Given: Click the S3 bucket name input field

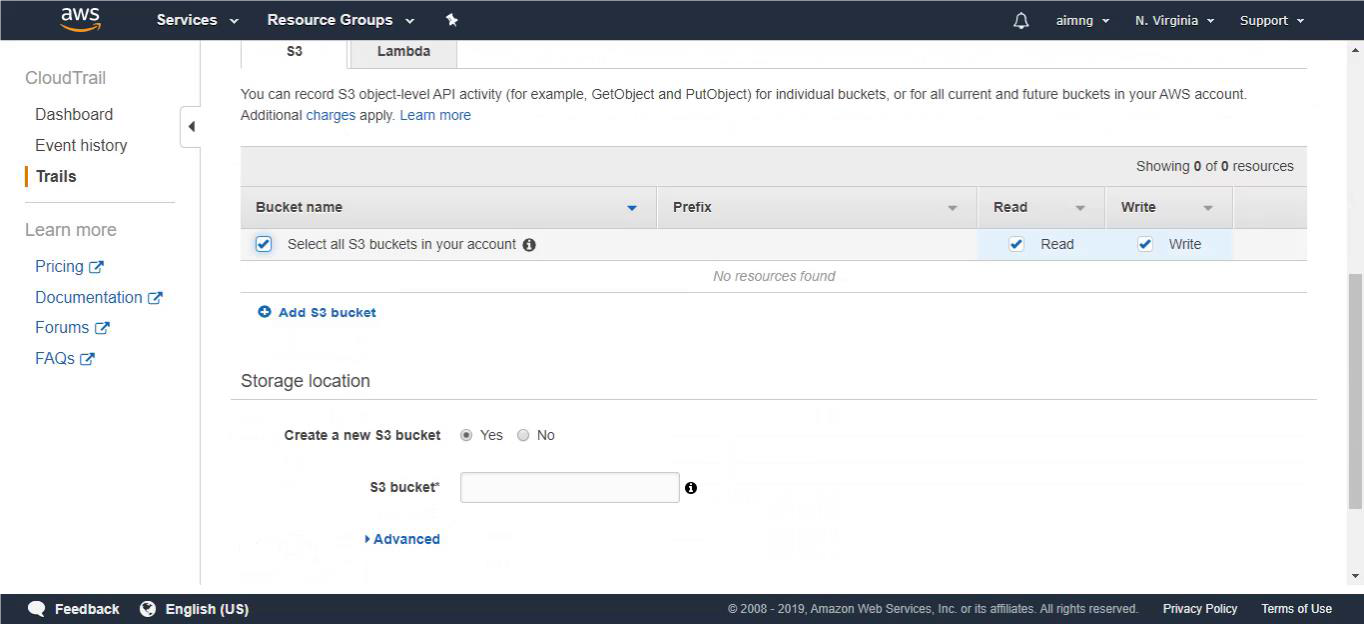Looking at the screenshot, I should point(570,487).
